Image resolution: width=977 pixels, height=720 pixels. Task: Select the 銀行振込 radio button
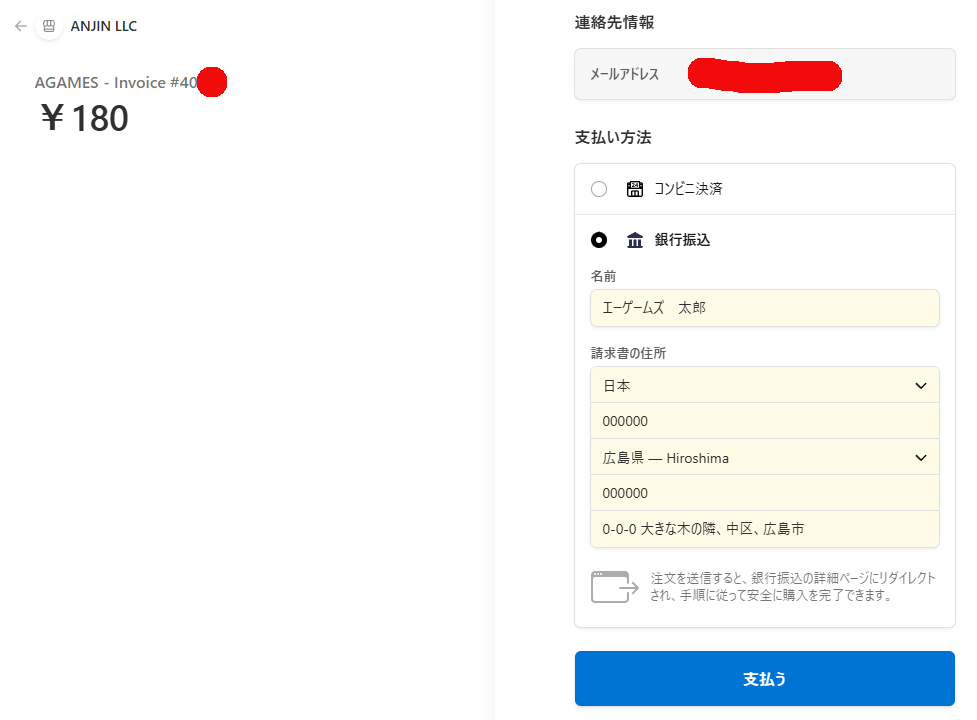[x=599, y=240]
